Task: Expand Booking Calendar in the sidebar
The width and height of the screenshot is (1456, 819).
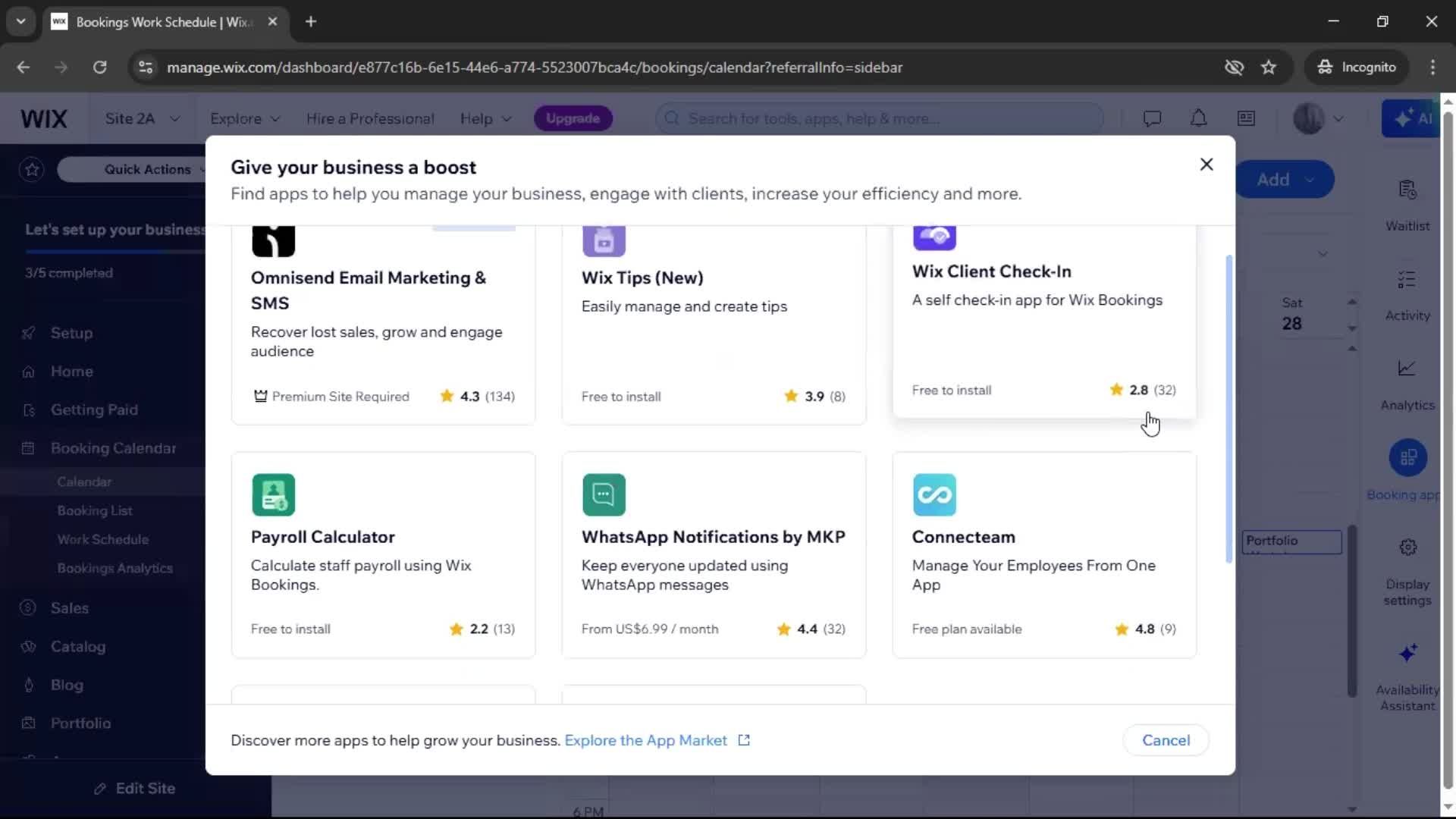Action: 113,448
